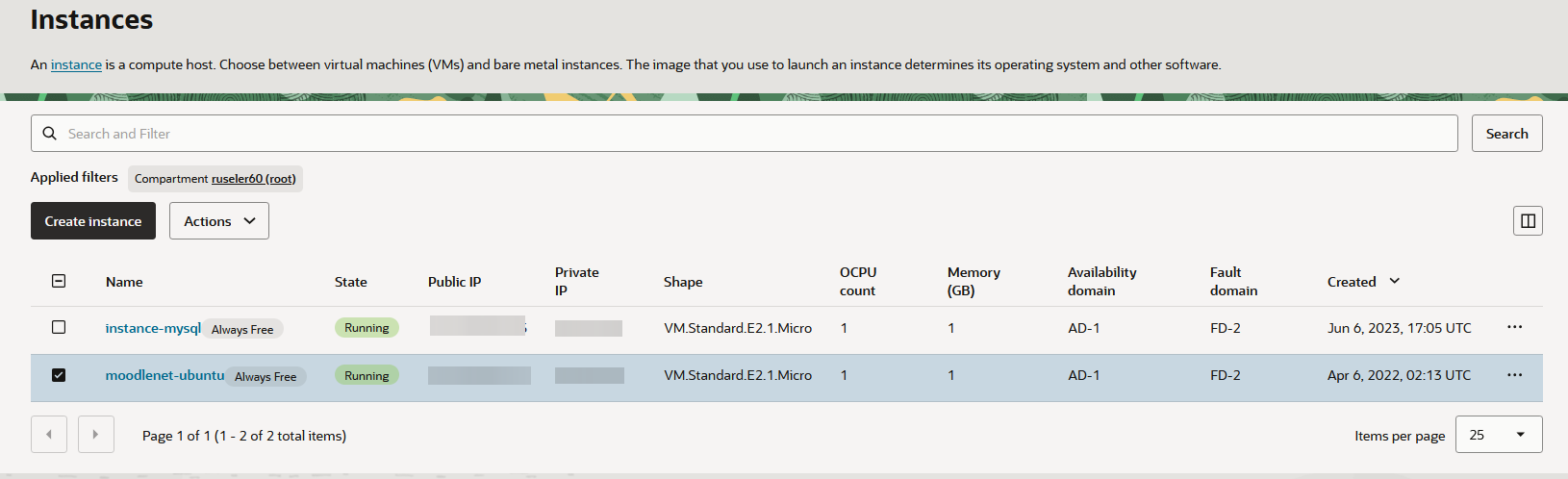
Task: Focus the Search and Filter field
Action: (x=750, y=134)
